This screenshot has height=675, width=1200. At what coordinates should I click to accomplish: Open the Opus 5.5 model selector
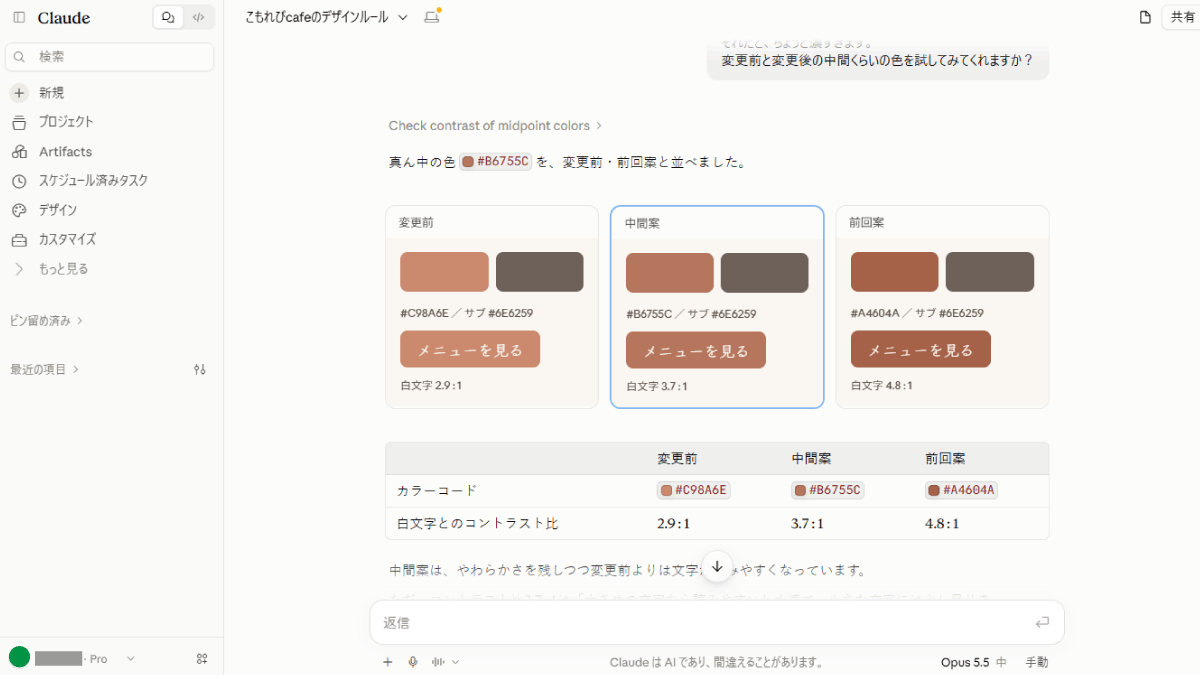(974, 662)
